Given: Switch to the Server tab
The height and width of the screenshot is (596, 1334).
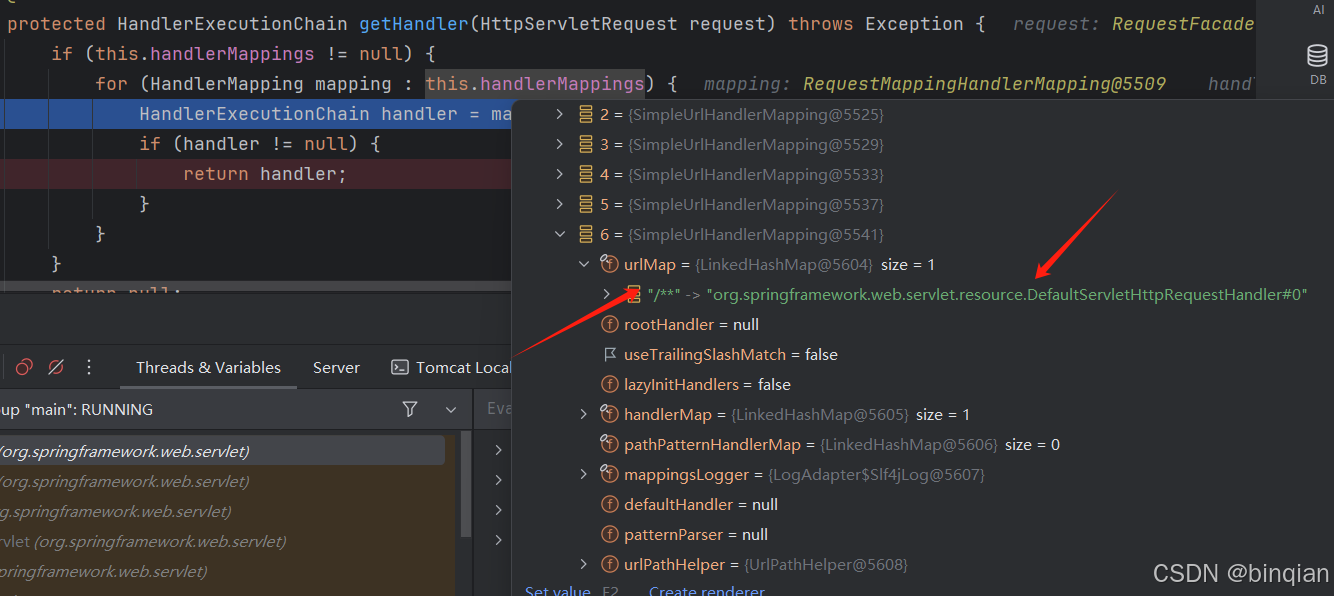Looking at the screenshot, I should click(x=335, y=367).
